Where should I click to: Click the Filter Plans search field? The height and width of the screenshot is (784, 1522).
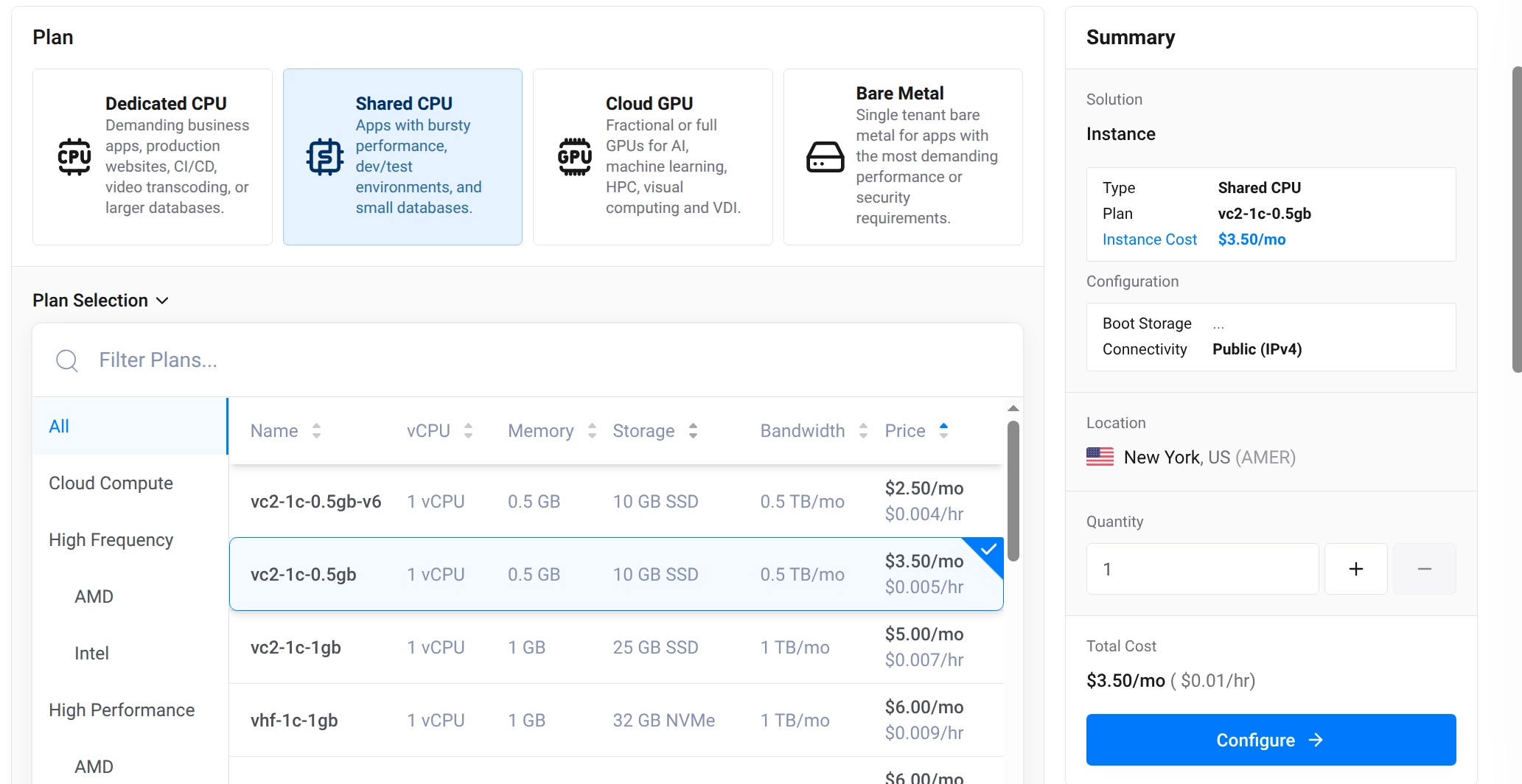[x=528, y=360]
